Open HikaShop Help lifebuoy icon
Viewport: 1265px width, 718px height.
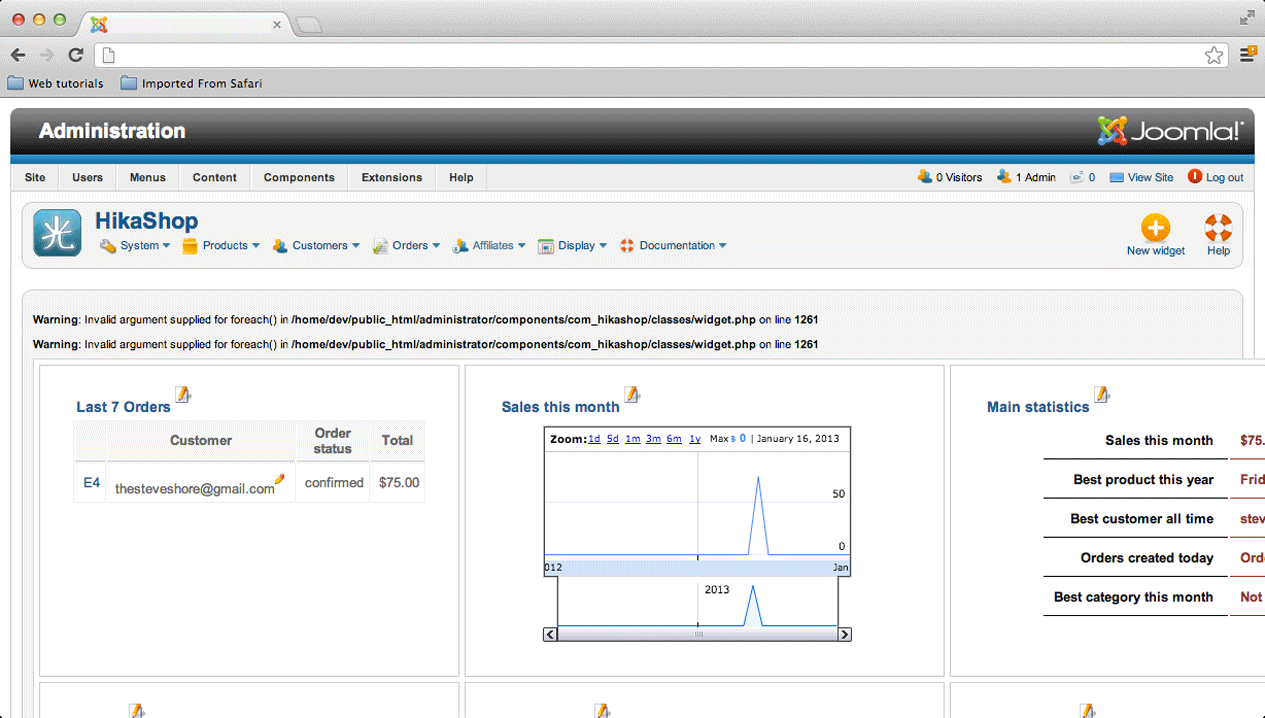(1218, 228)
